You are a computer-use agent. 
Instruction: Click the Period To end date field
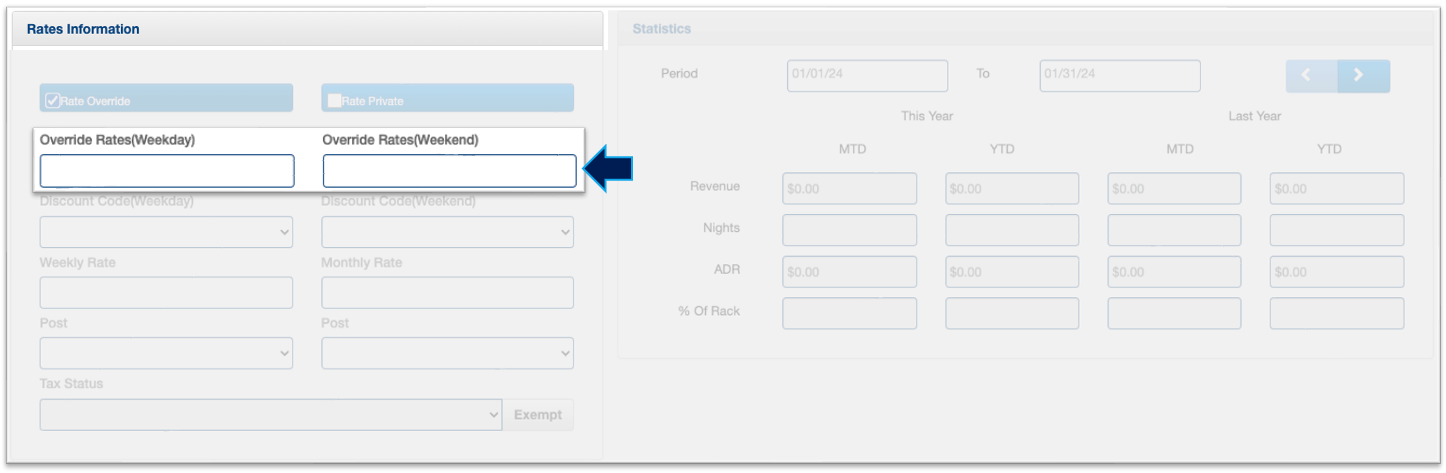click(1119, 76)
